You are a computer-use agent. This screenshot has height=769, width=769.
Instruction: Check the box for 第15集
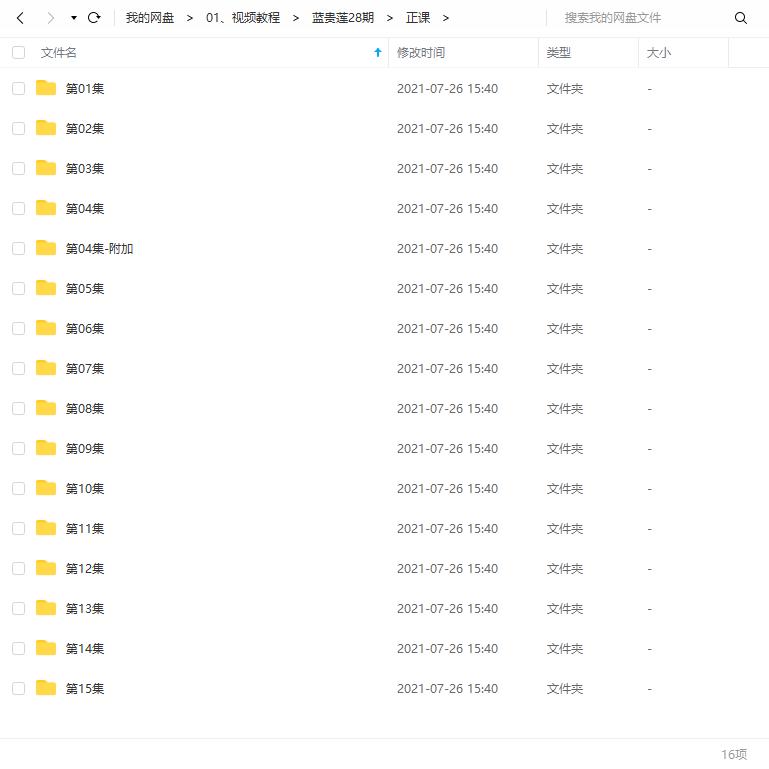click(19, 689)
